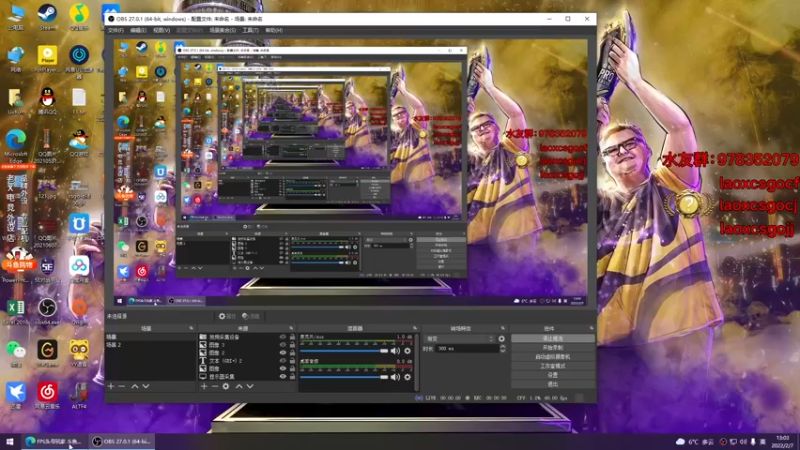The height and width of the screenshot is (450, 800).
Task: Open the 场景集合(S) menu in OBS
Action: (x=222, y=31)
